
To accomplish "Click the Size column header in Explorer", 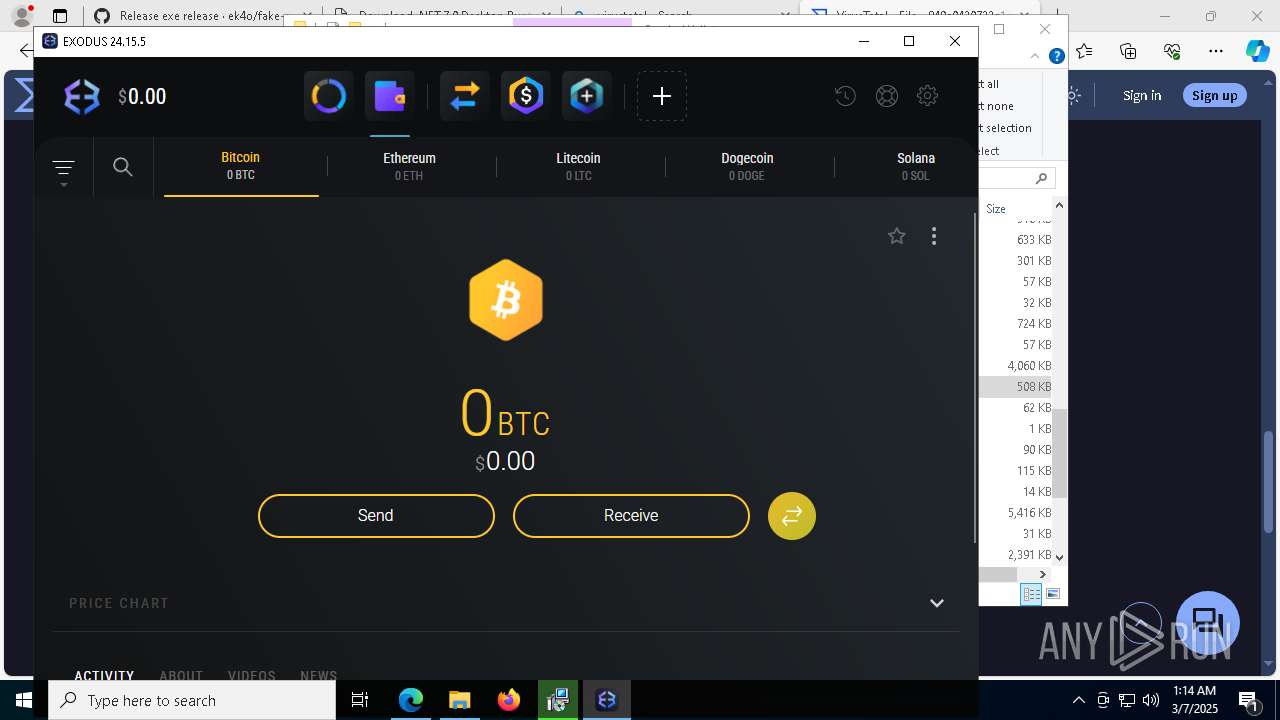I will 996,209.
